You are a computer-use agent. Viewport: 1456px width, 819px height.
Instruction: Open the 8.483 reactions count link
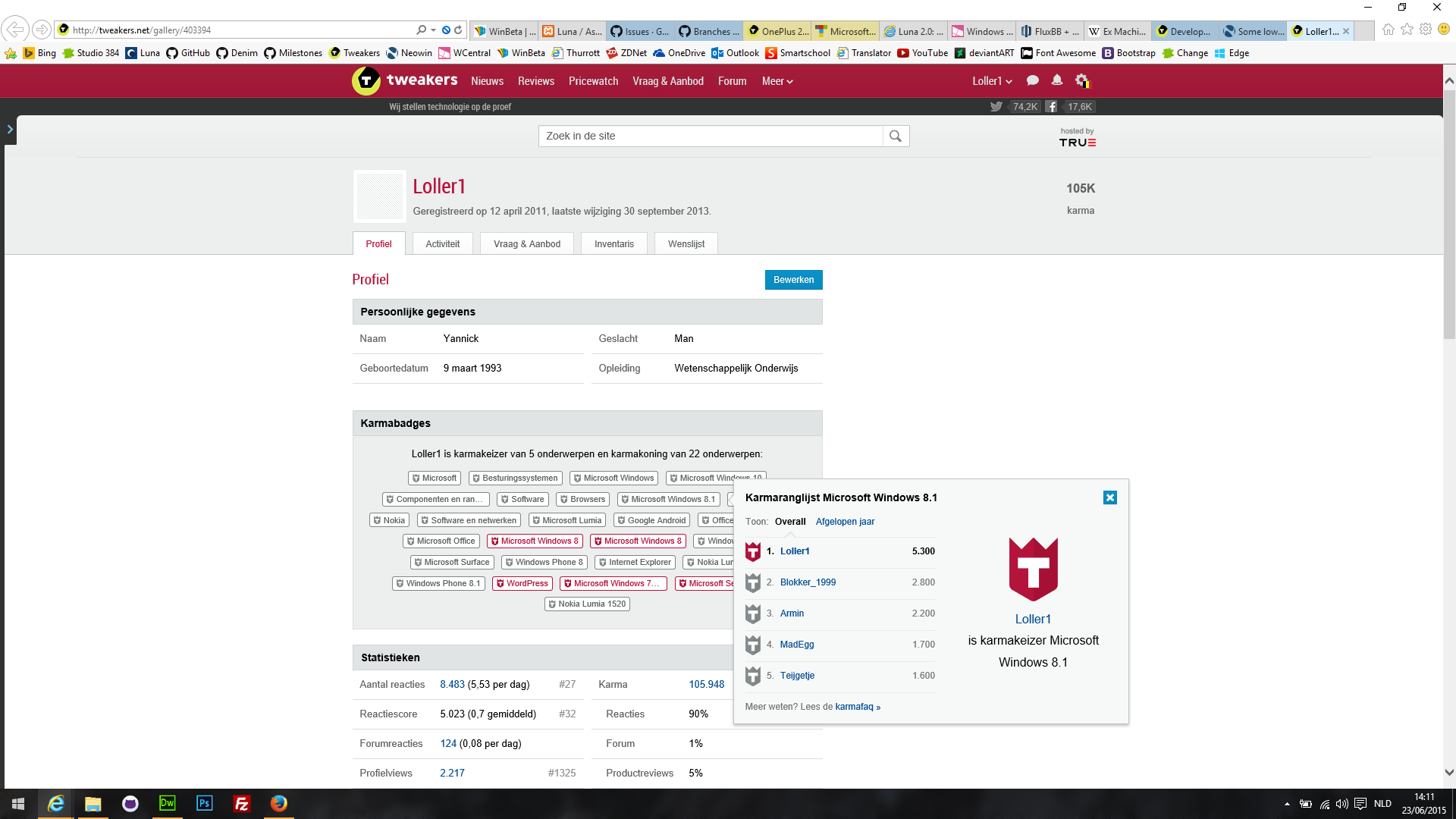coord(452,685)
